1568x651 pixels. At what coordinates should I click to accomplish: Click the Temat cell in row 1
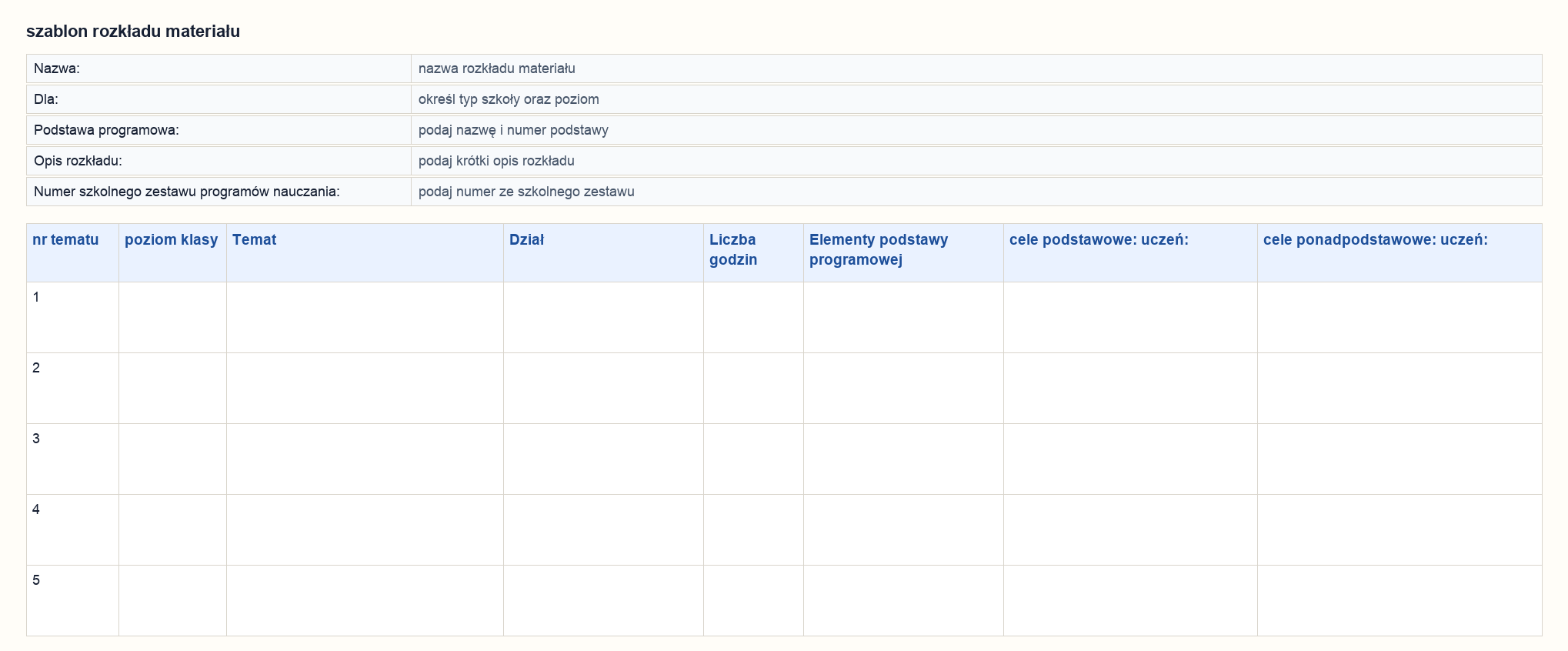click(365, 318)
